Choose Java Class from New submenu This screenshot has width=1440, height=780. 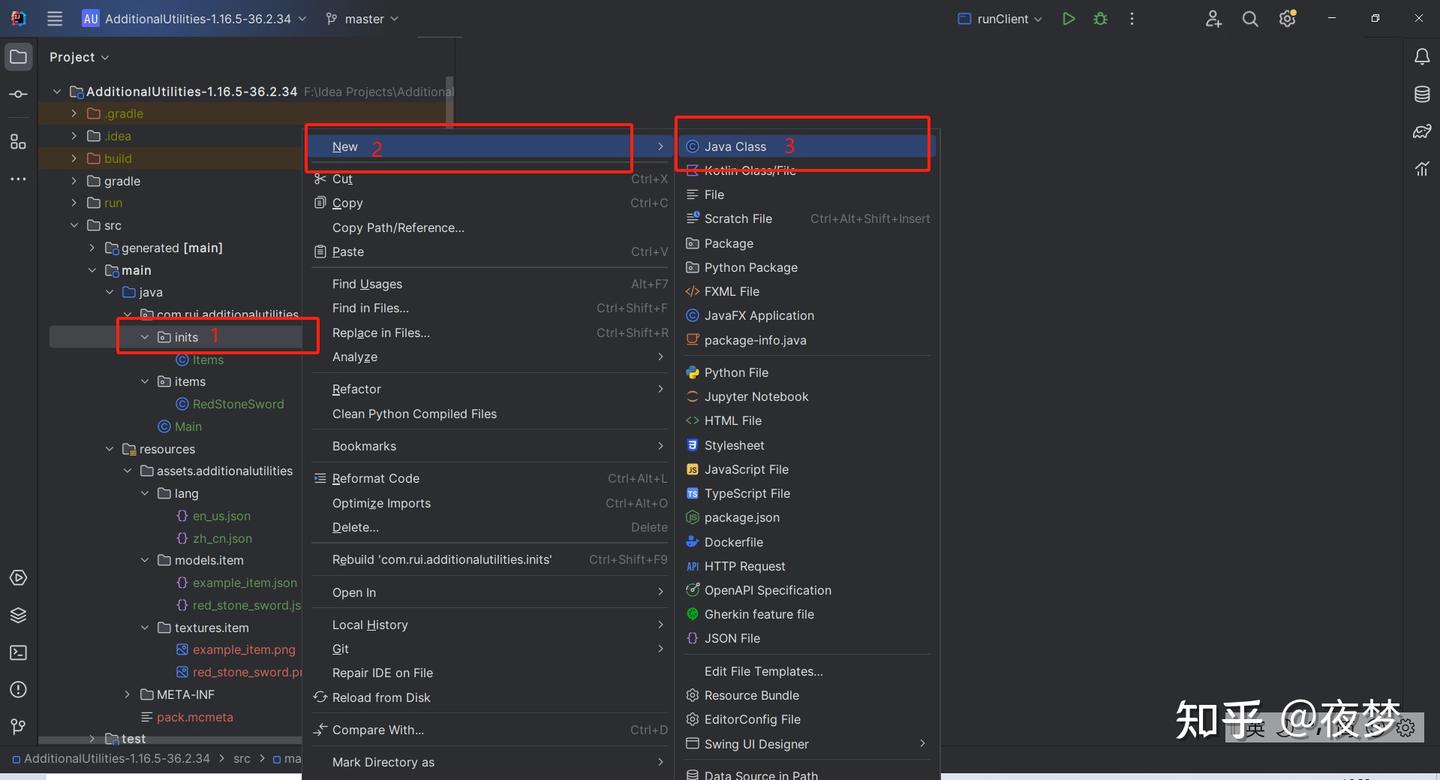click(807, 146)
